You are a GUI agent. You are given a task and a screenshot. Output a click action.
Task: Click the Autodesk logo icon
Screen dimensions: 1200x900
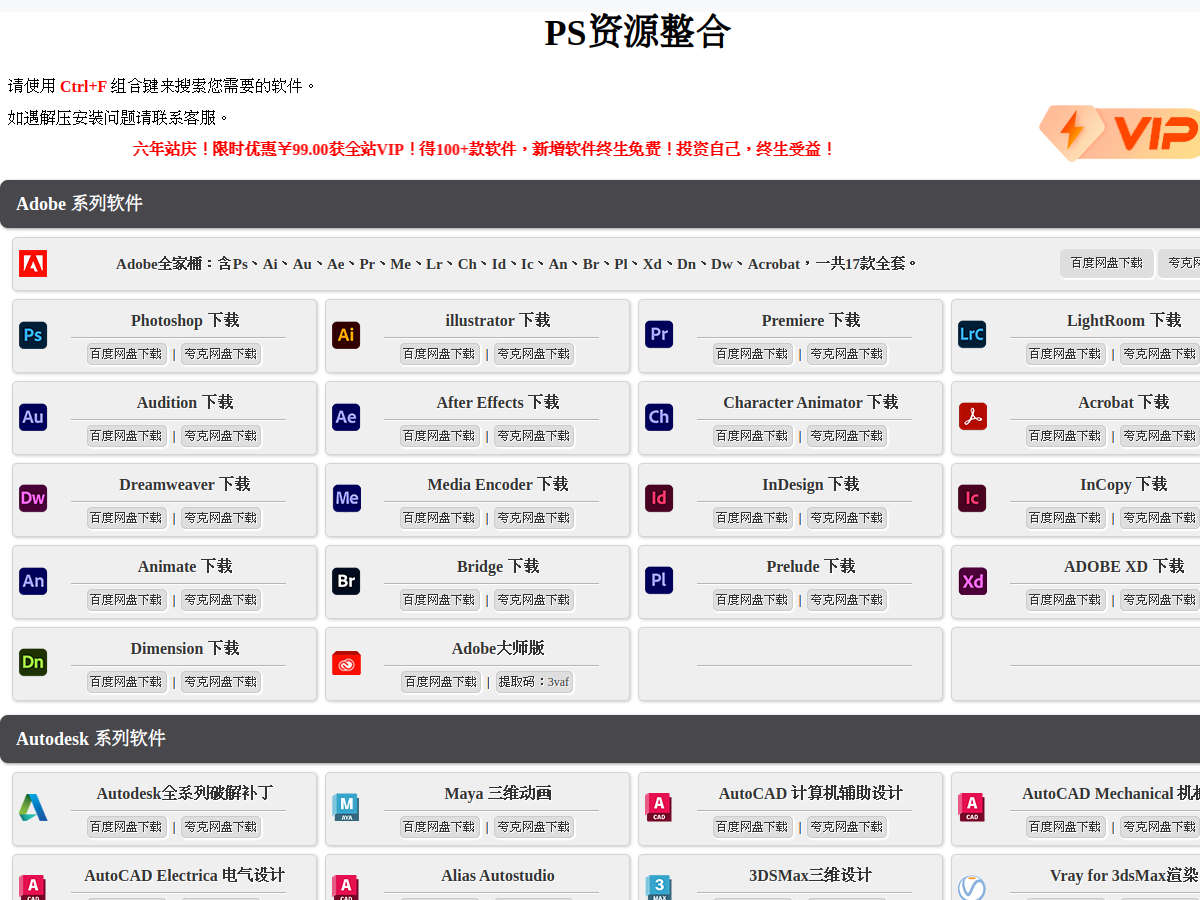(33, 808)
